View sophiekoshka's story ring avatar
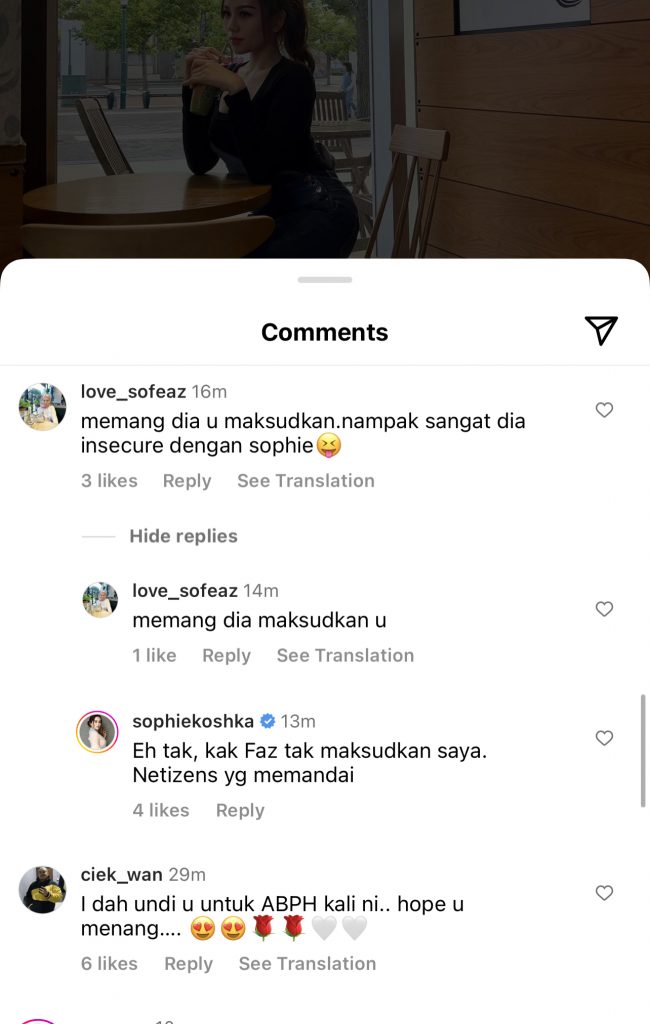Viewport: 650px width, 1024px height. [97, 731]
